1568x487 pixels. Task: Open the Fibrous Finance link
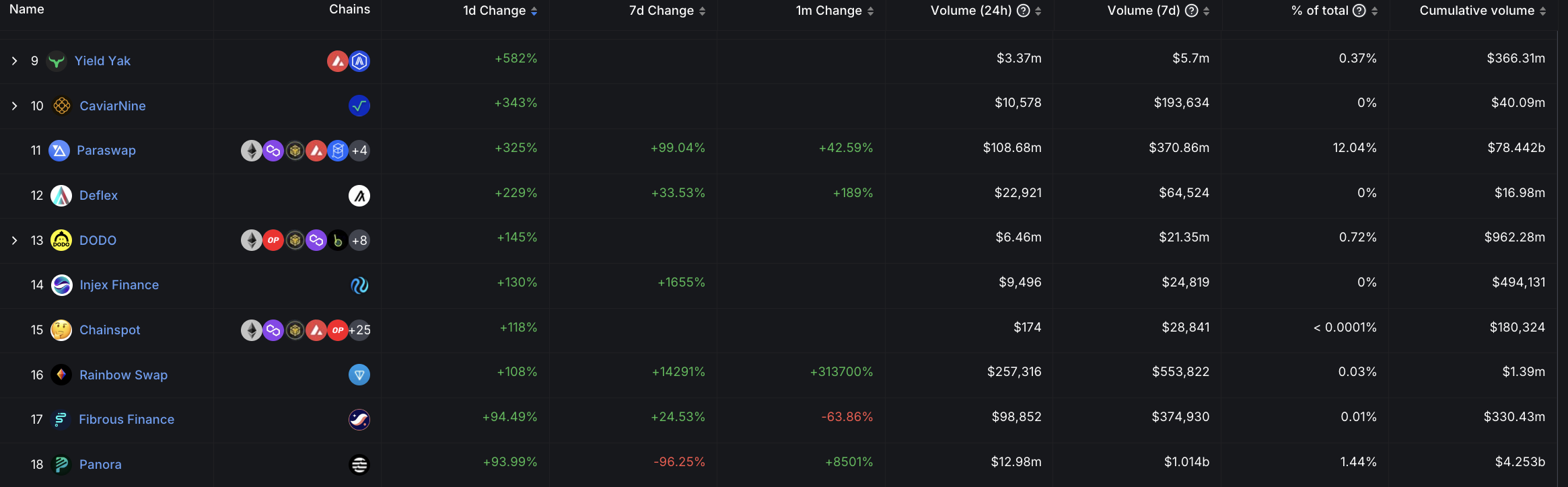click(x=127, y=420)
